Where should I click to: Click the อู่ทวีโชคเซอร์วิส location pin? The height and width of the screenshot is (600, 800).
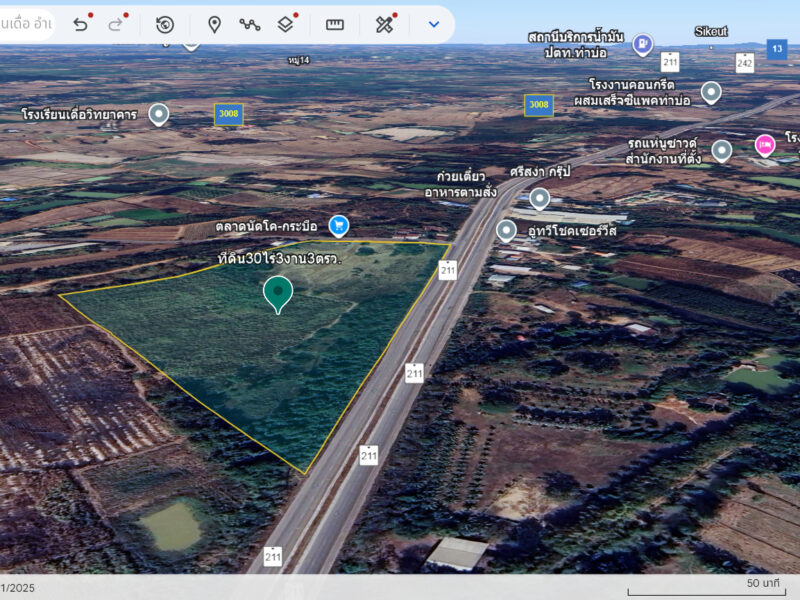506,231
